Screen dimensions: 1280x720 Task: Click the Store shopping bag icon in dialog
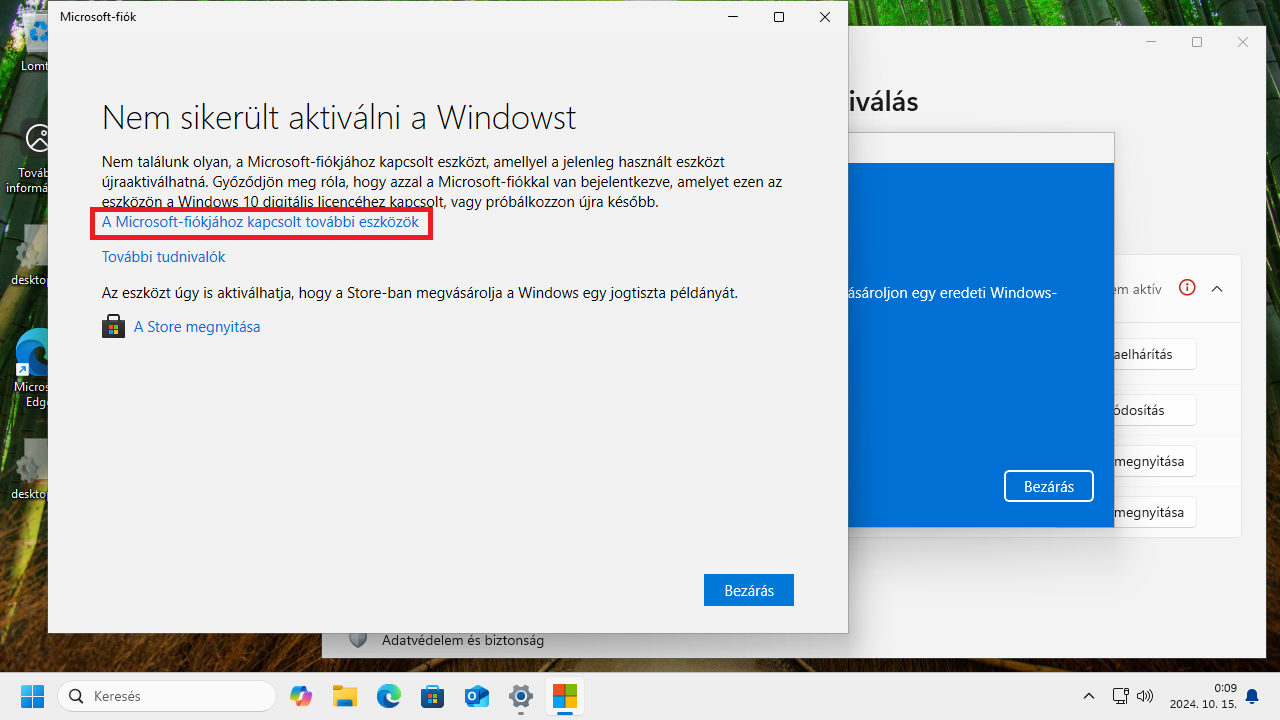(113, 327)
